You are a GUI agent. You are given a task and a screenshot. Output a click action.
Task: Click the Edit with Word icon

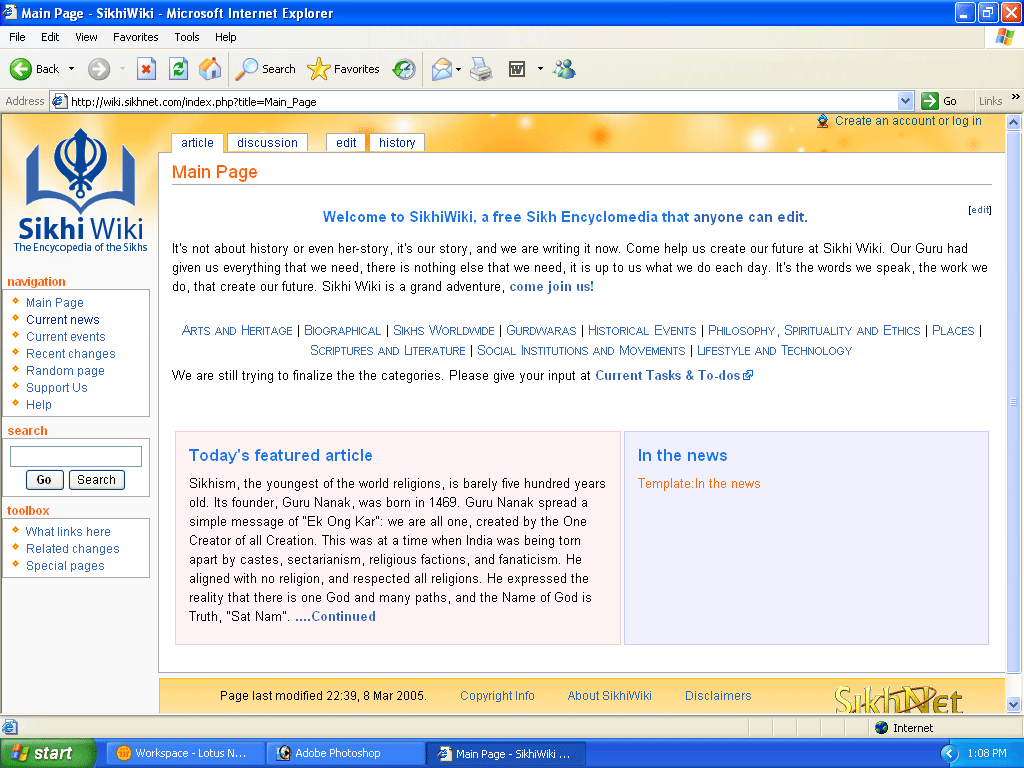click(x=517, y=69)
